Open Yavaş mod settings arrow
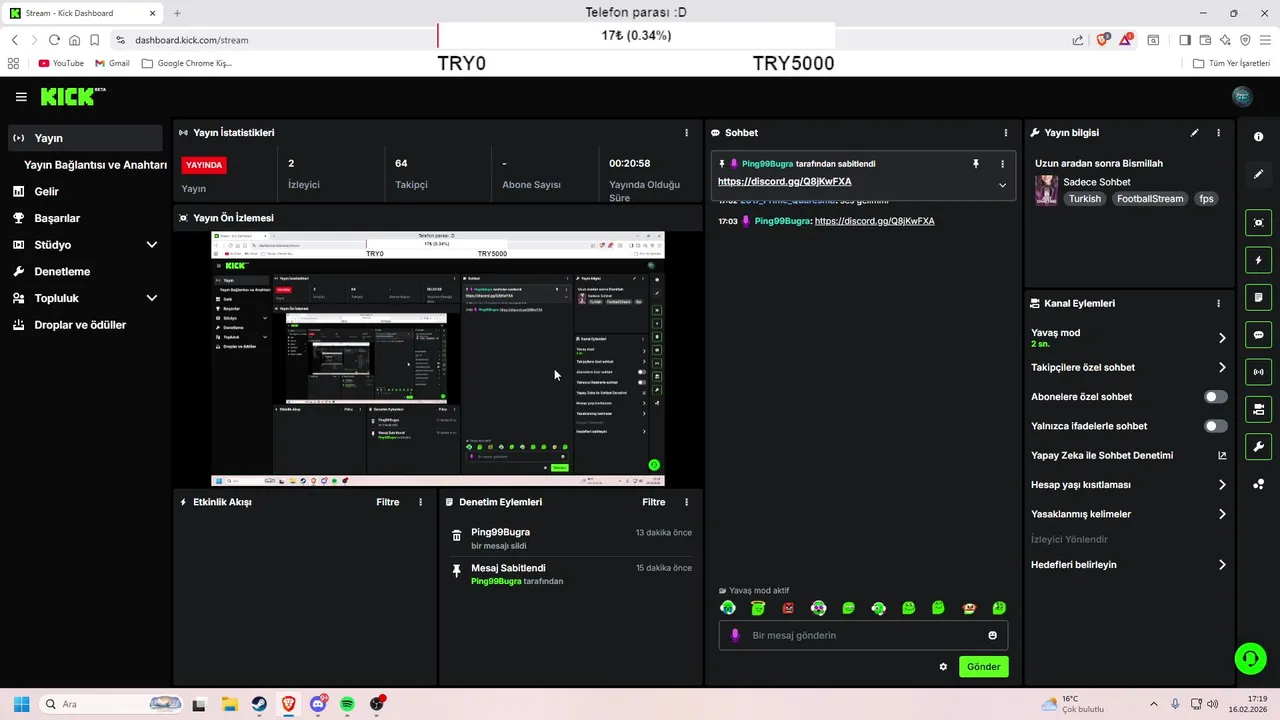The width and height of the screenshot is (1280, 720). tap(1222, 338)
